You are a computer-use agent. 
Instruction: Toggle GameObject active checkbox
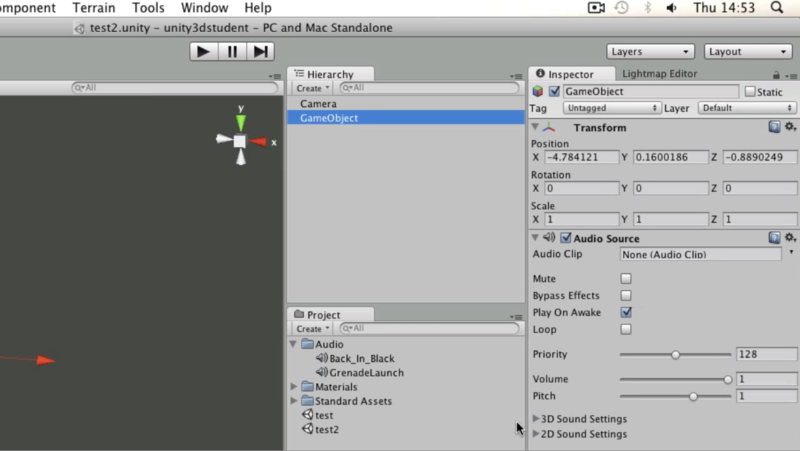click(x=554, y=91)
